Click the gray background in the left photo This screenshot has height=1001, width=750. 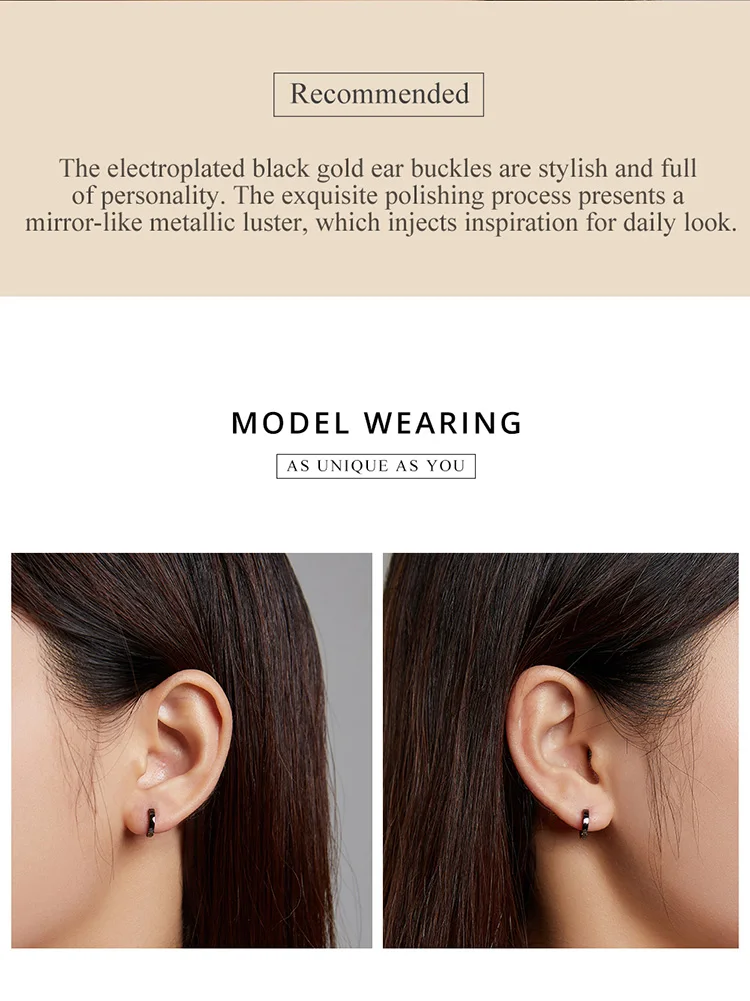pos(348,638)
